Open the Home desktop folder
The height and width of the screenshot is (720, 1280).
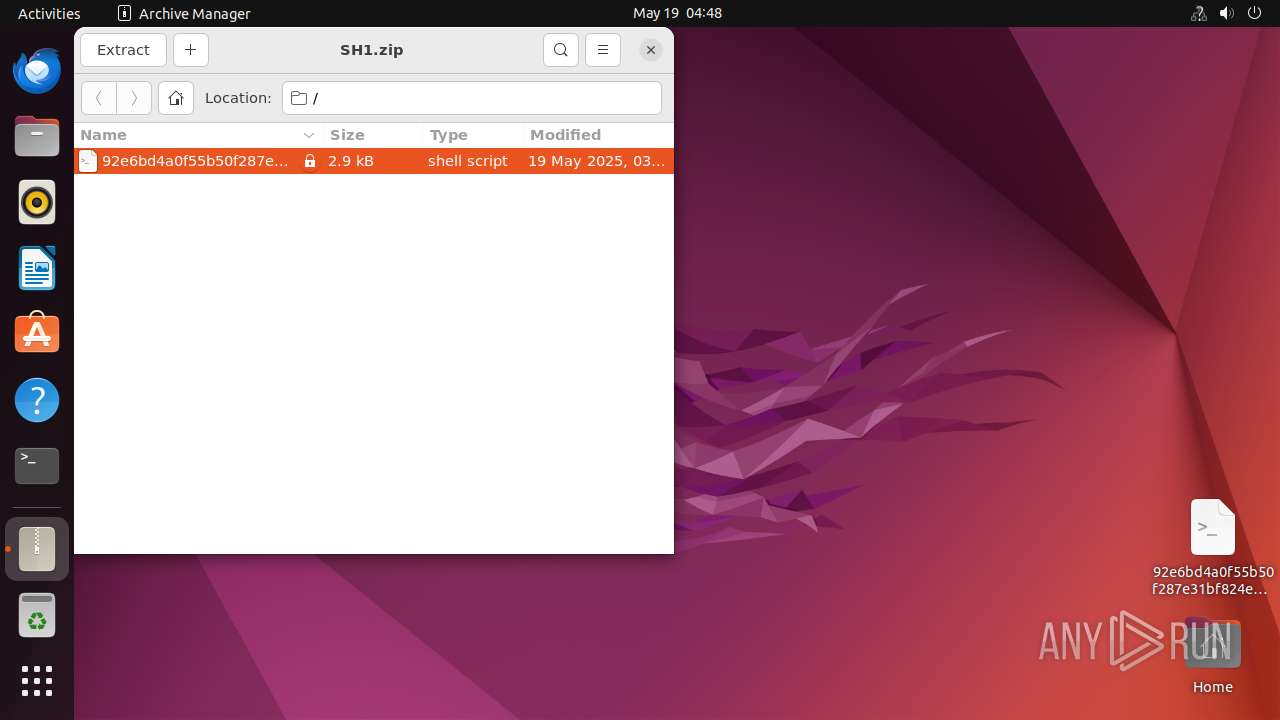(x=1213, y=656)
